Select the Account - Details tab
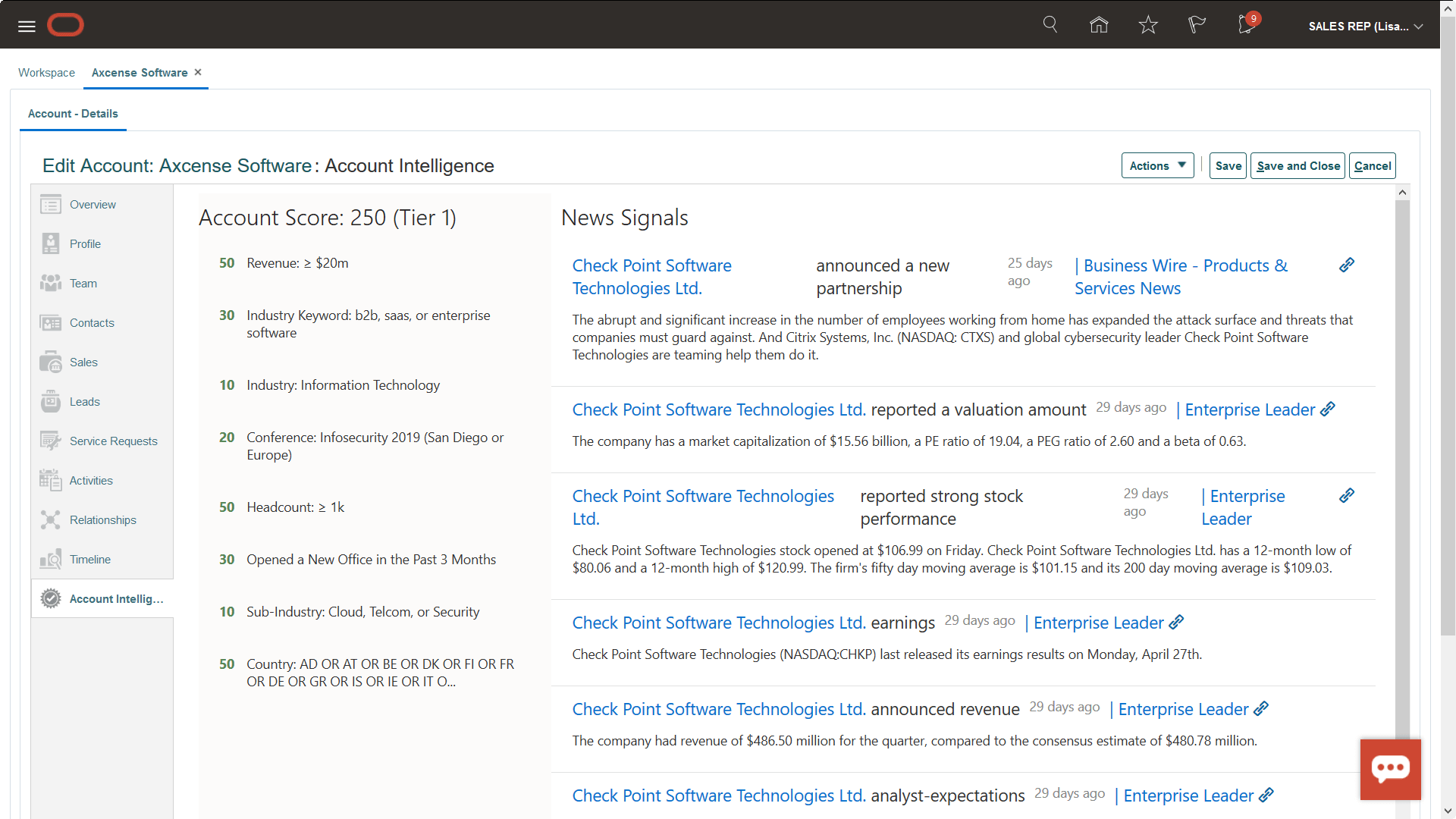The width and height of the screenshot is (1456, 819). pos(72,114)
